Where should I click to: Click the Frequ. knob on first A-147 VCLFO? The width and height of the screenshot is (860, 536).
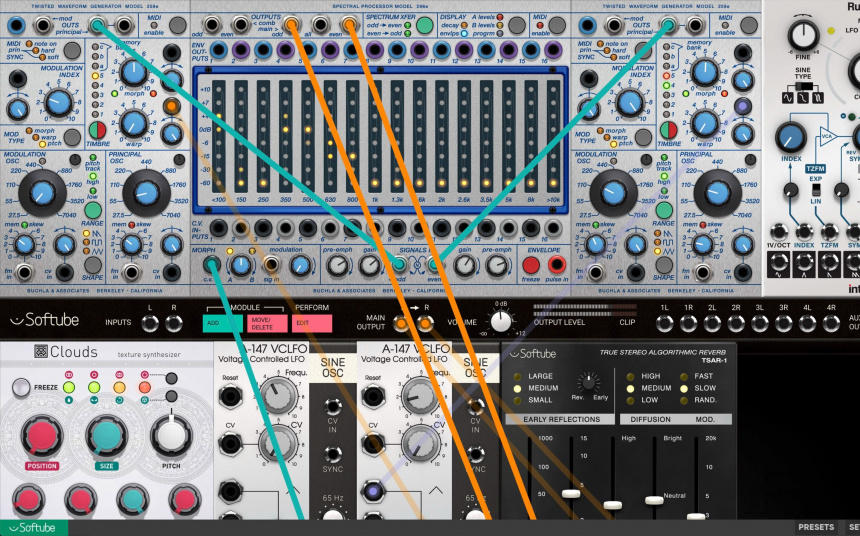tap(279, 395)
